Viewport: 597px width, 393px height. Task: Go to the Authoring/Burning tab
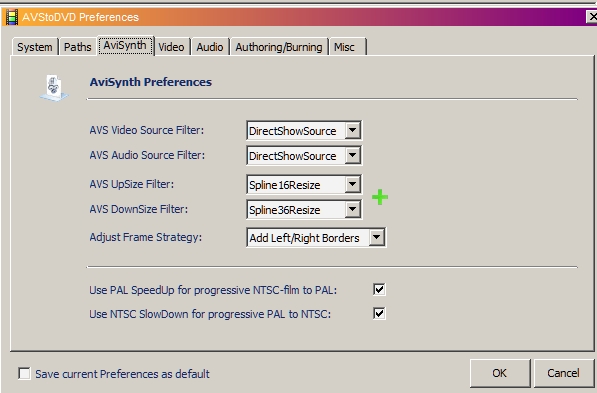pos(279,47)
